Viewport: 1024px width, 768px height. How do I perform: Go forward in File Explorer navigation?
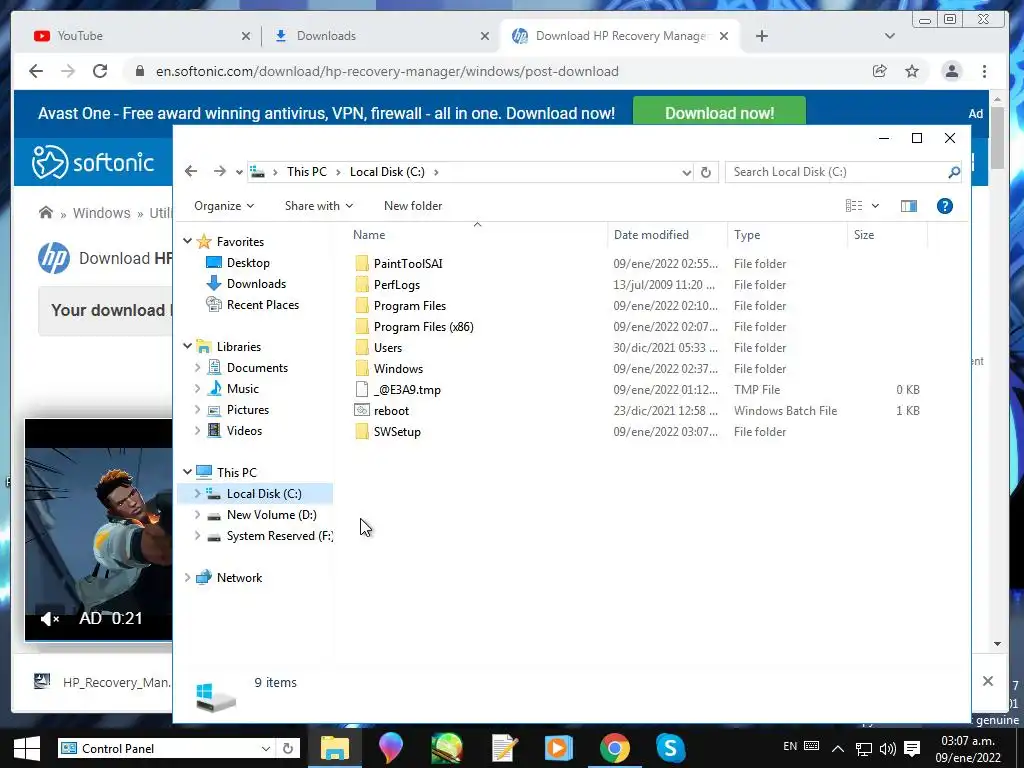pyautogui.click(x=219, y=172)
